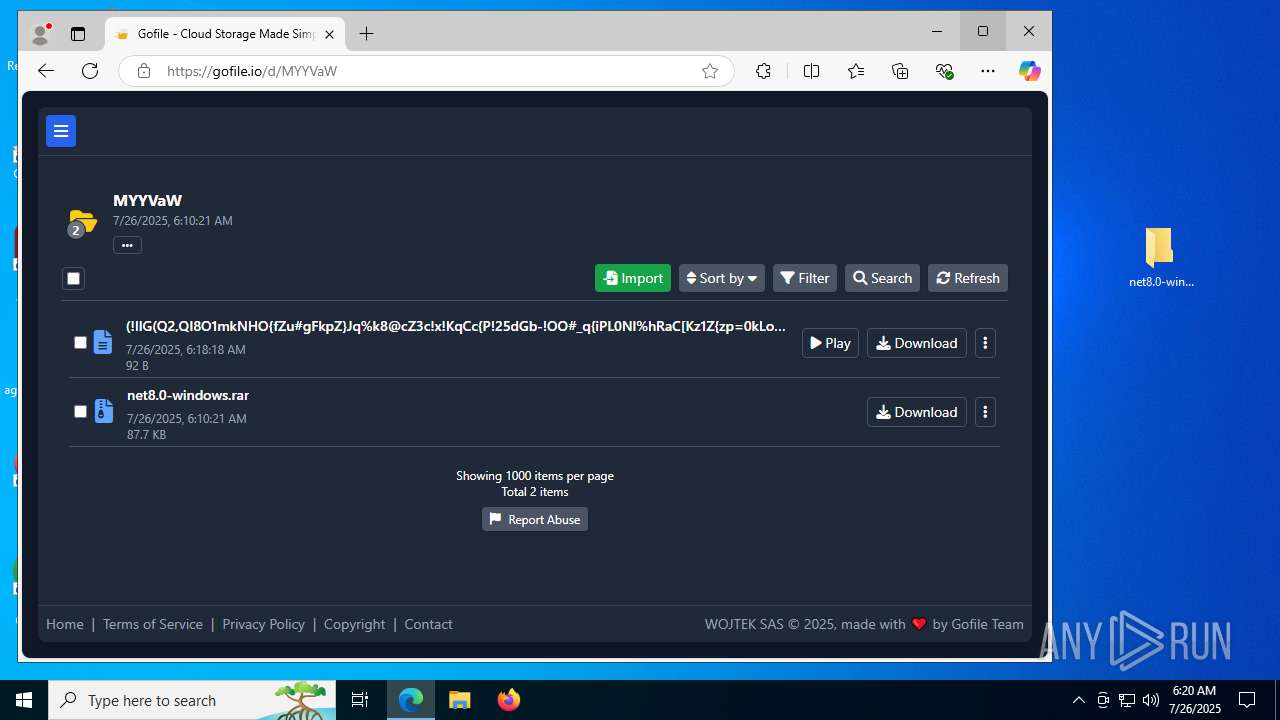This screenshot has height=720, width=1280.
Task: Open the Gofile hamburger menu
Action: [61, 131]
